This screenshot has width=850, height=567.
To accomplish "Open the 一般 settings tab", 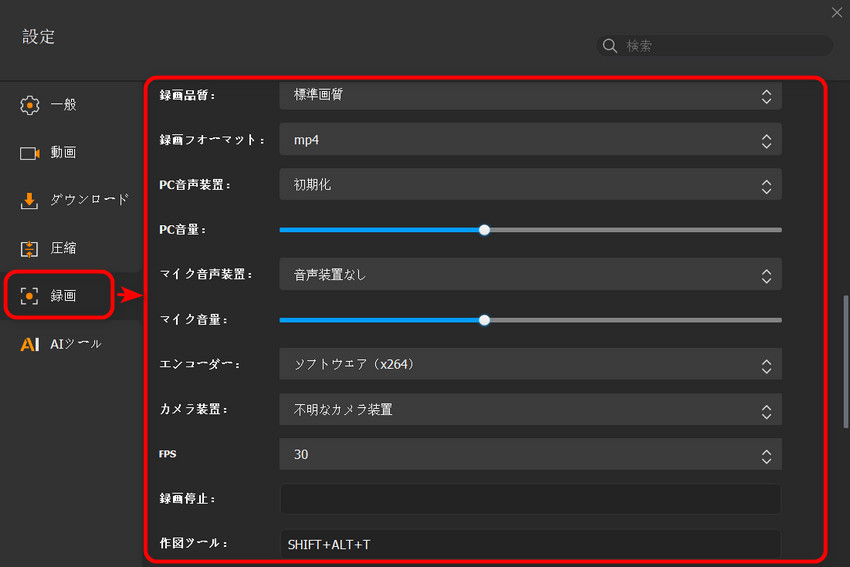I will pos(70,105).
